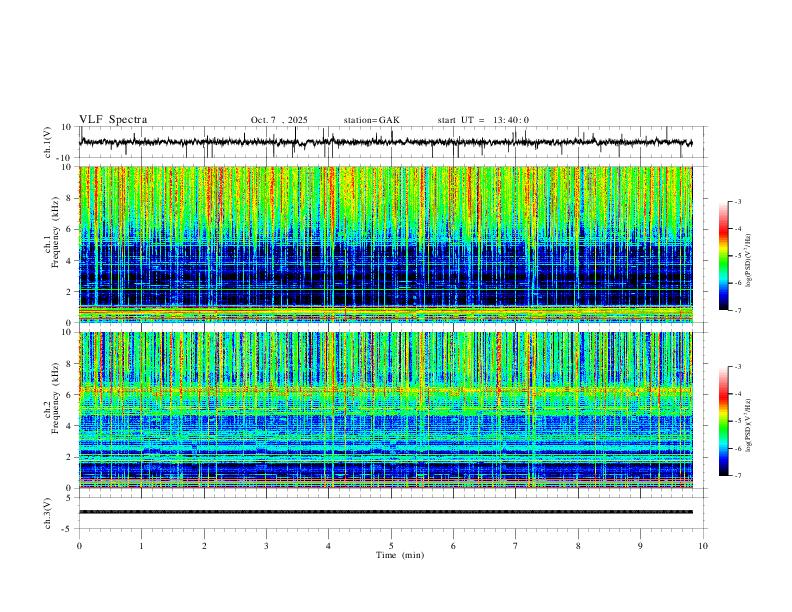The image size is (792, 612).
Task: Click the station=GAK label
Action: click(x=371, y=120)
